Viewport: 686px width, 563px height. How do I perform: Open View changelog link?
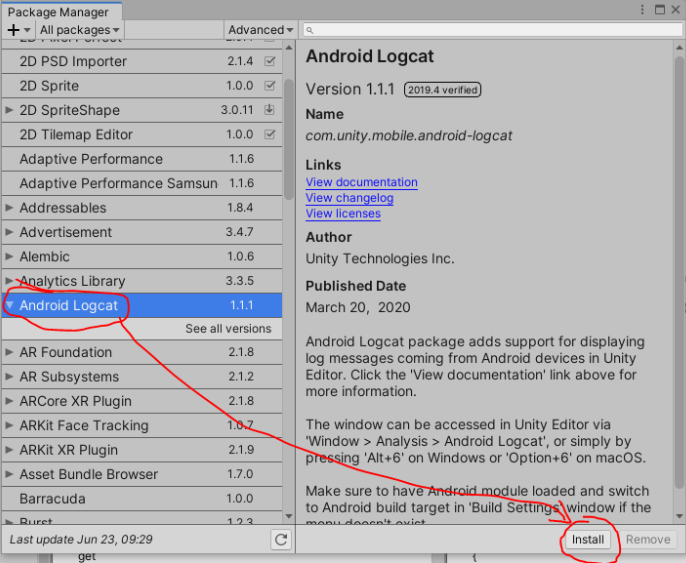point(350,198)
